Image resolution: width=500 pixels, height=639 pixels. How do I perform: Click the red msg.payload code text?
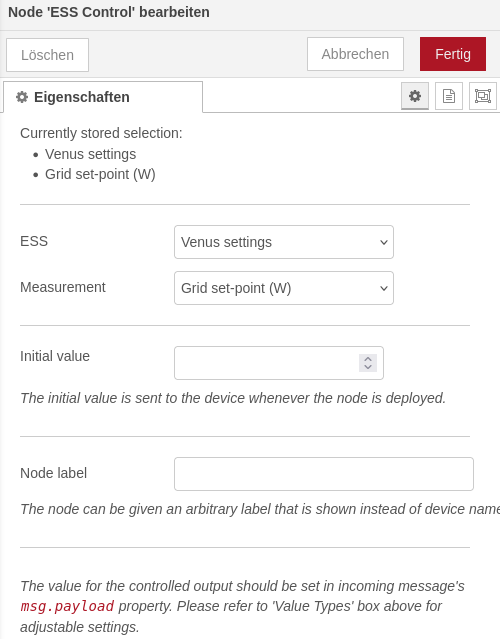coord(67,606)
